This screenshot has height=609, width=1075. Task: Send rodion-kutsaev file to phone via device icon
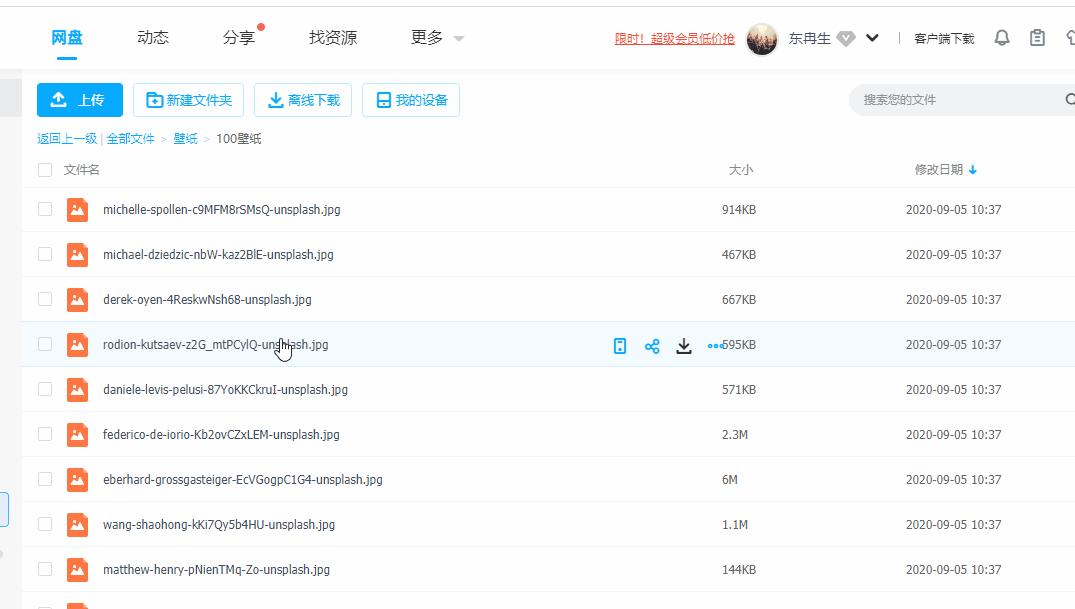(619, 344)
